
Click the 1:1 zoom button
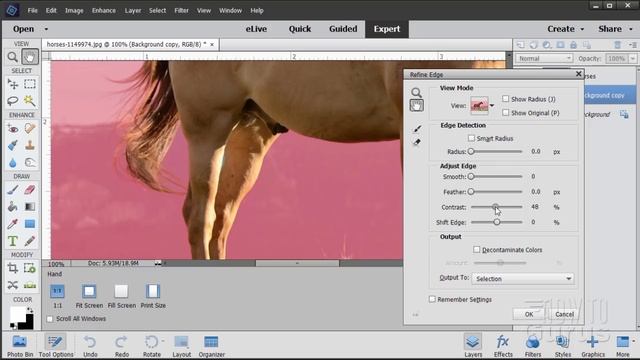58,296
